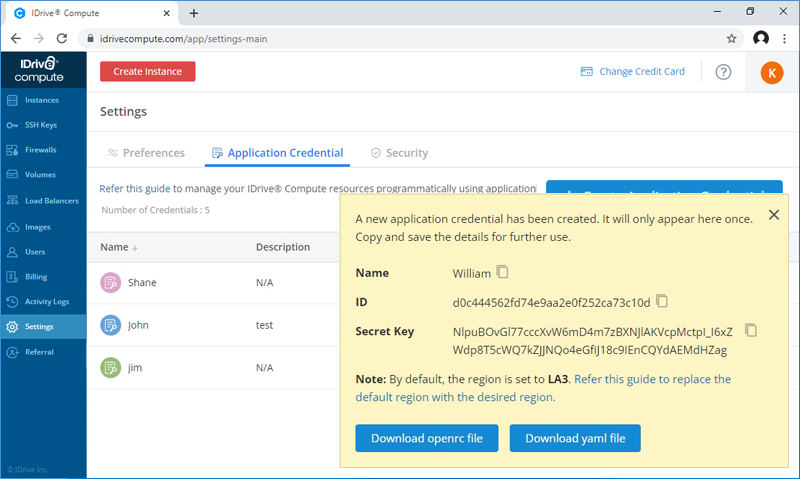Screen dimensions: 800x479
Task: Open guide to replace default region
Action: [543, 388]
